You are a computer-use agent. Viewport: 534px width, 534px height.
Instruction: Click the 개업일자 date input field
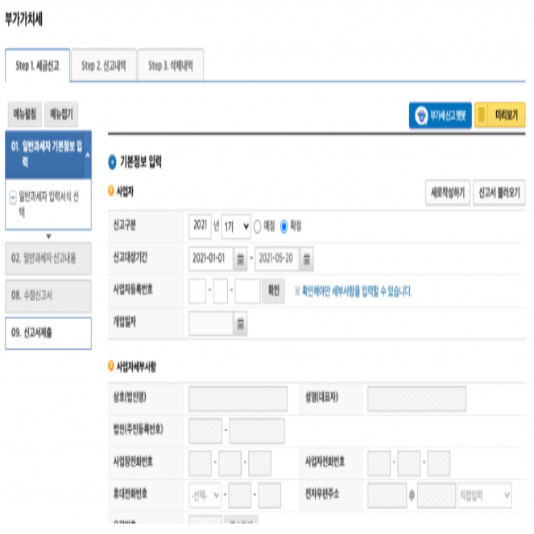(x=211, y=324)
